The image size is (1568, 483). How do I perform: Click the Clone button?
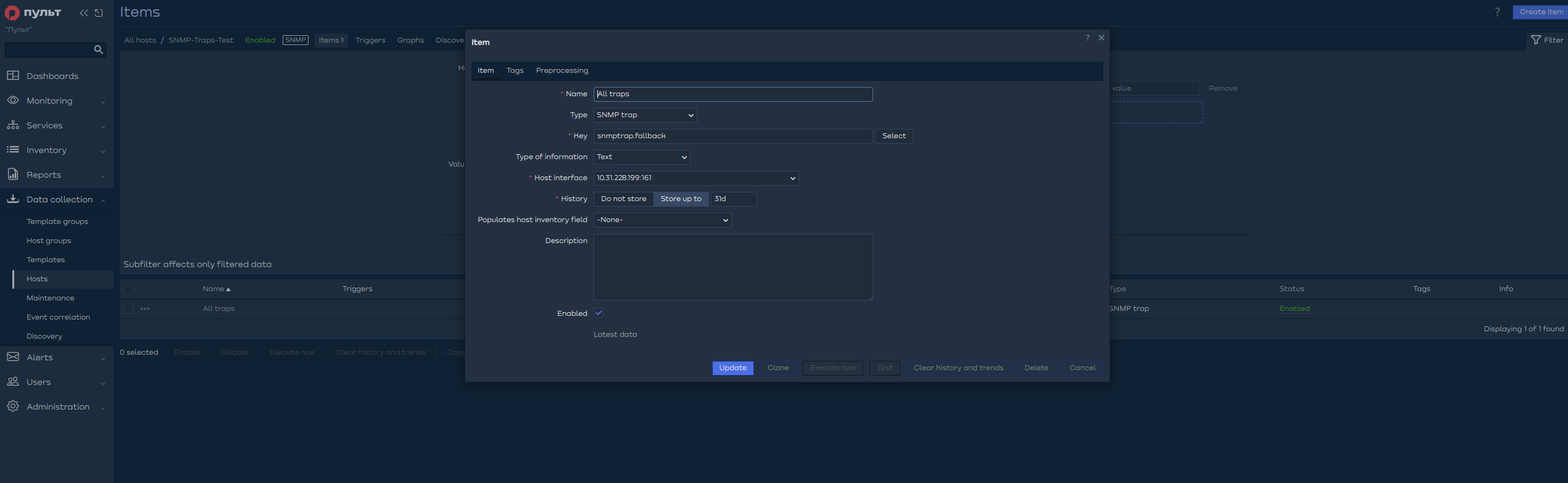(x=778, y=368)
